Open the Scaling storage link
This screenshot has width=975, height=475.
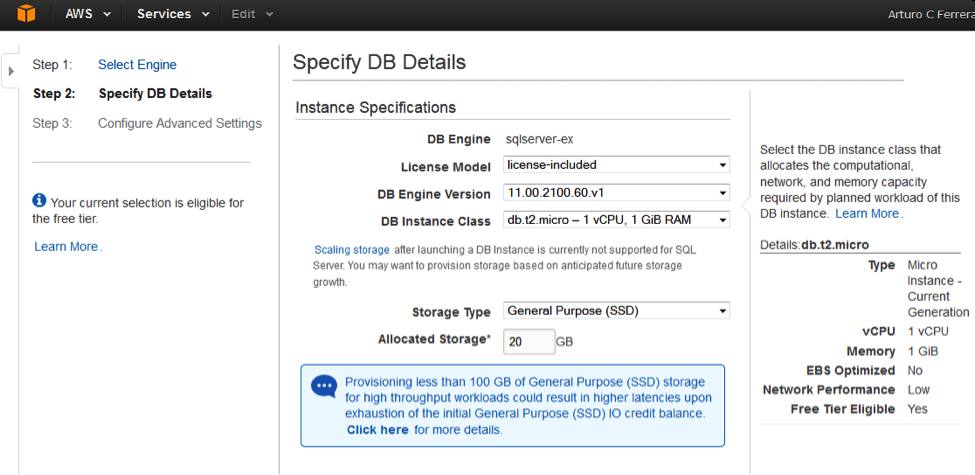tap(352, 250)
